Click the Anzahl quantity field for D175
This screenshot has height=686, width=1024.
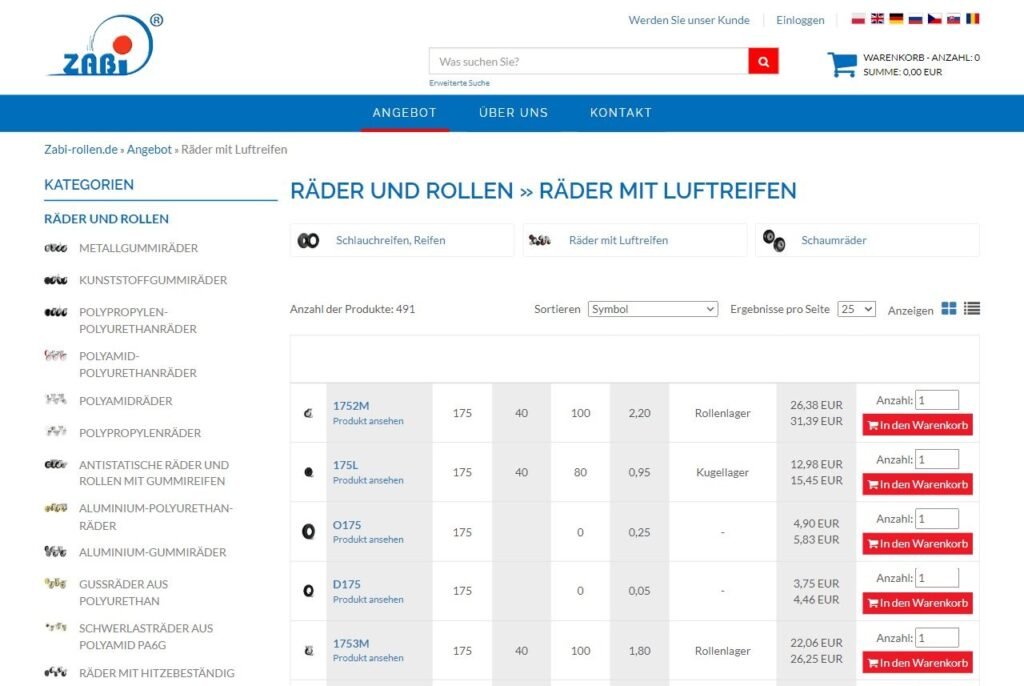[x=936, y=578]
